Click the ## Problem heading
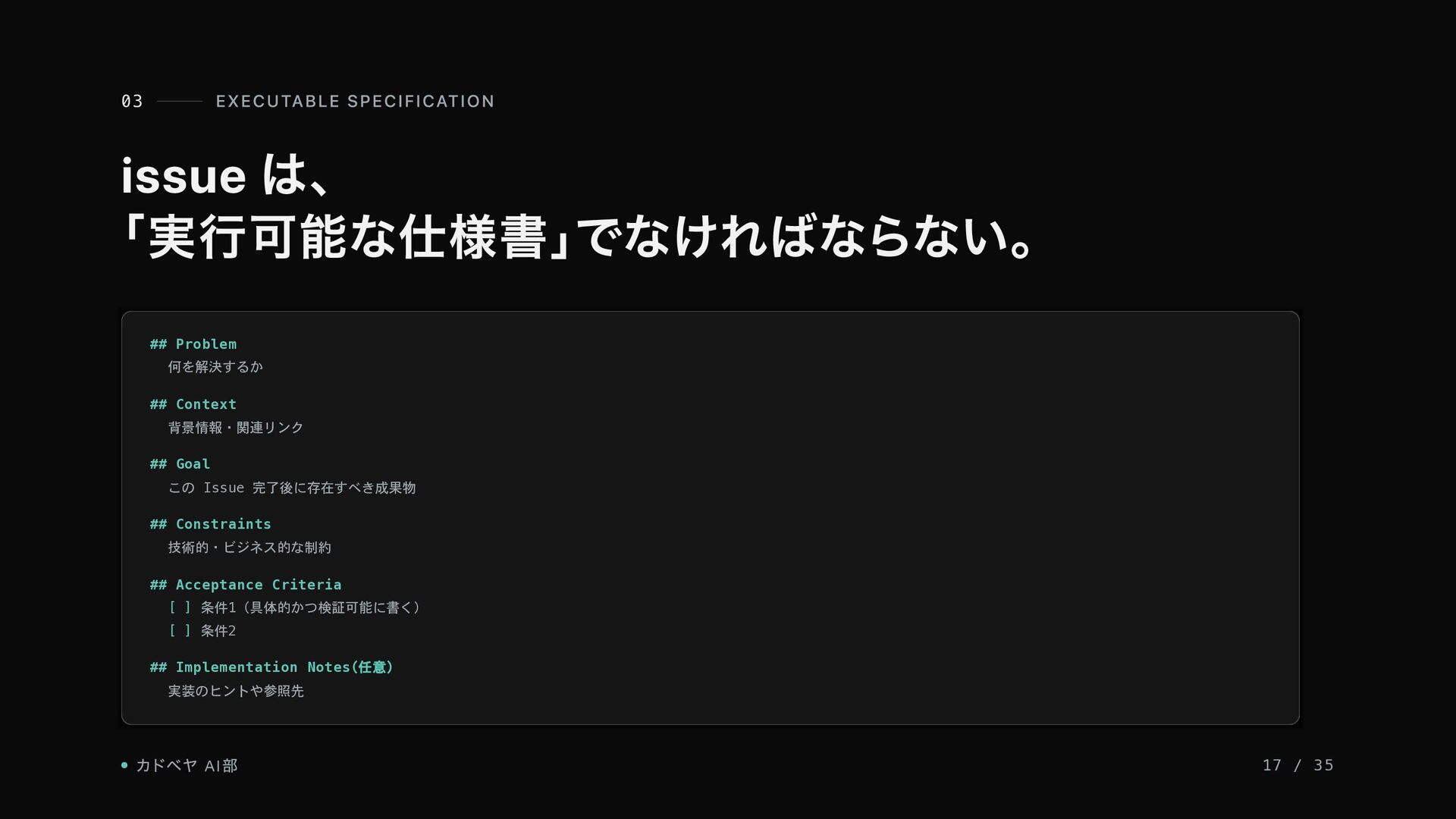This screenshot has height=819, width=1456. (x=193, y=344)
